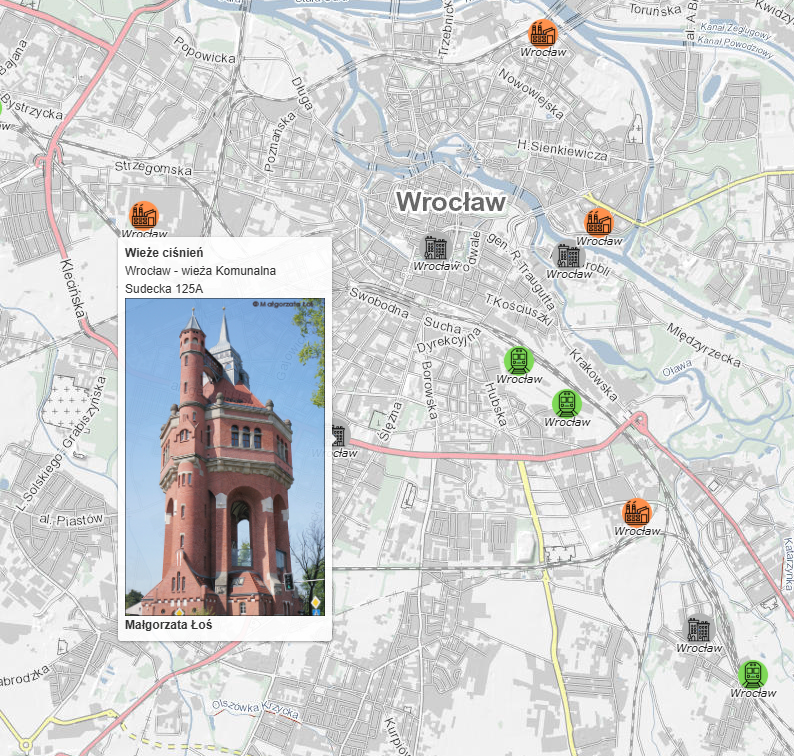Click the 'T.Kościuszki' street label
794x756 pixels.
[518, 309]
